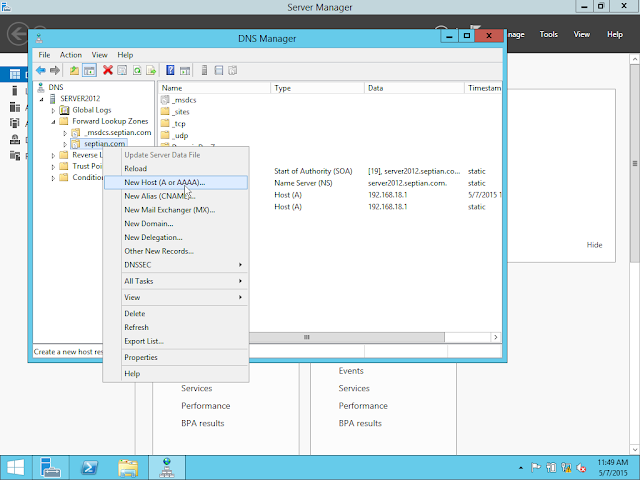This screenshot has width=640, height=480.
Task: Click the Action Center flag tray icon
Action: coord(536,467)
